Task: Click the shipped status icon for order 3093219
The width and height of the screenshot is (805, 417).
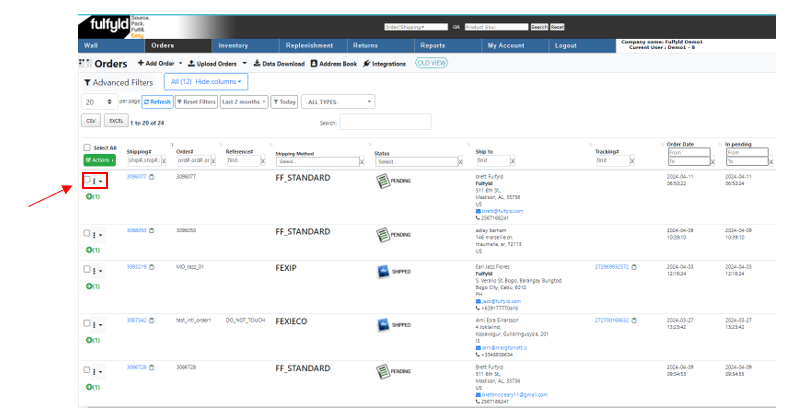Action: click(x=383, y=271)
